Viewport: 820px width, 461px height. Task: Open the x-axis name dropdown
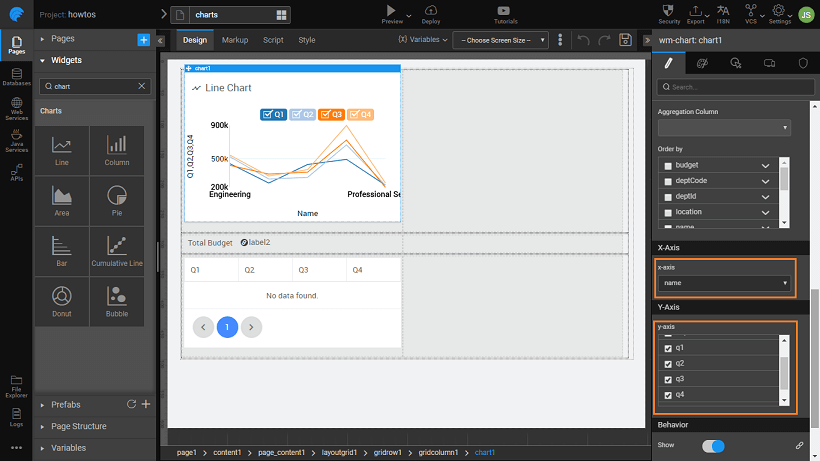tap(725, 283)
